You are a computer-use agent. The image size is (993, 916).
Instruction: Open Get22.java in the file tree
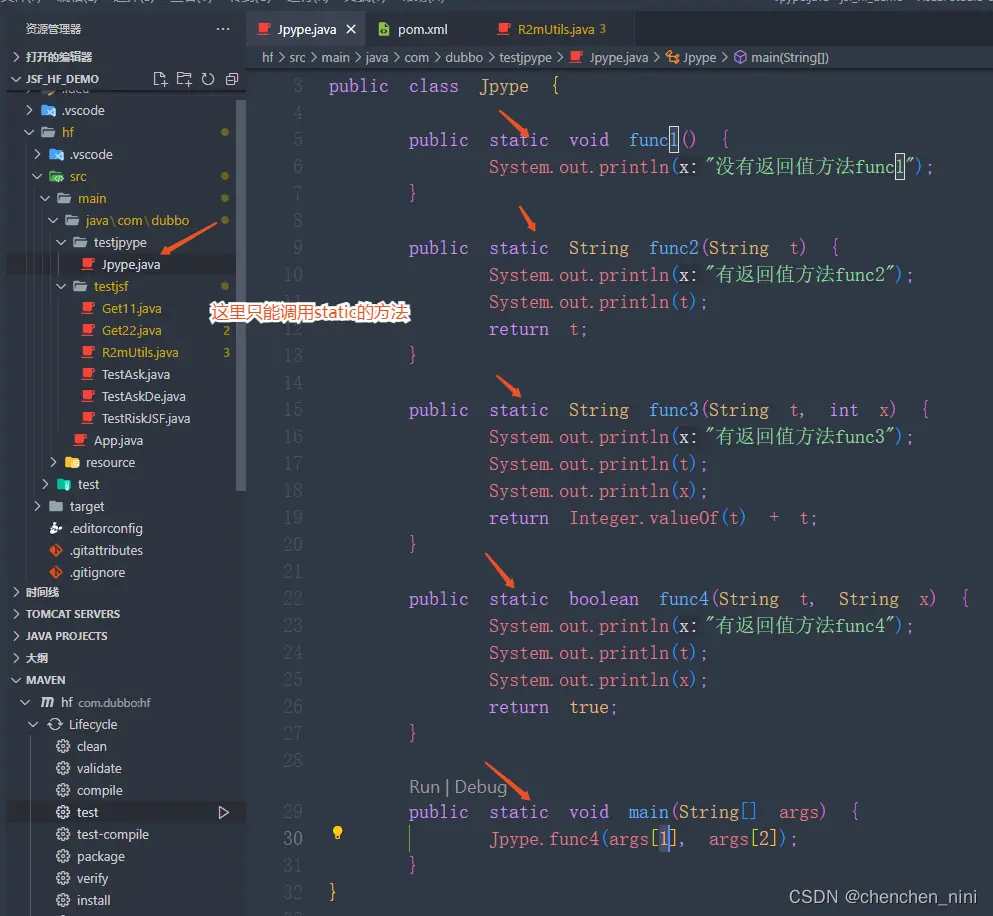point(131,331)
